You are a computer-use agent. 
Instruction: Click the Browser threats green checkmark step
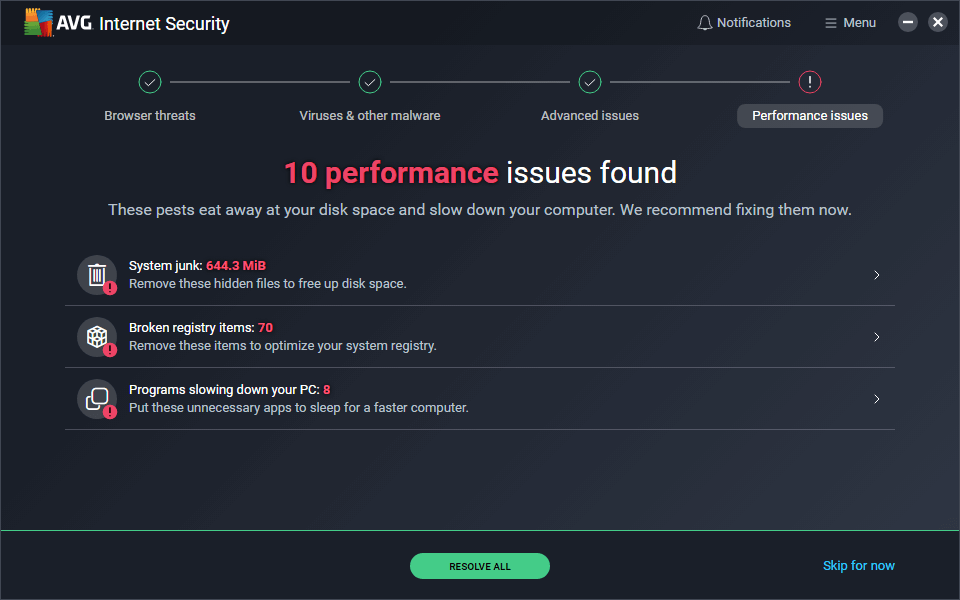[150, 82]
